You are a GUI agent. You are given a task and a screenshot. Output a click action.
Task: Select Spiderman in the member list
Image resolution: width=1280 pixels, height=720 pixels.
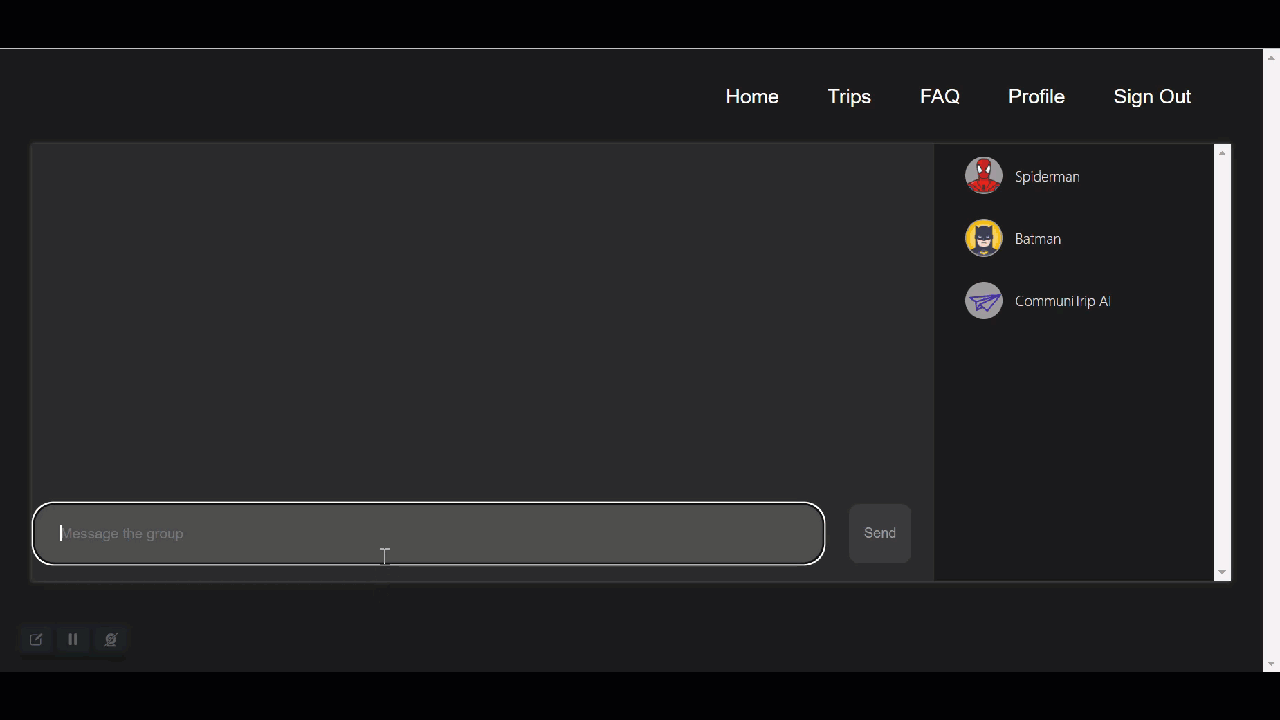point(1047,176)
